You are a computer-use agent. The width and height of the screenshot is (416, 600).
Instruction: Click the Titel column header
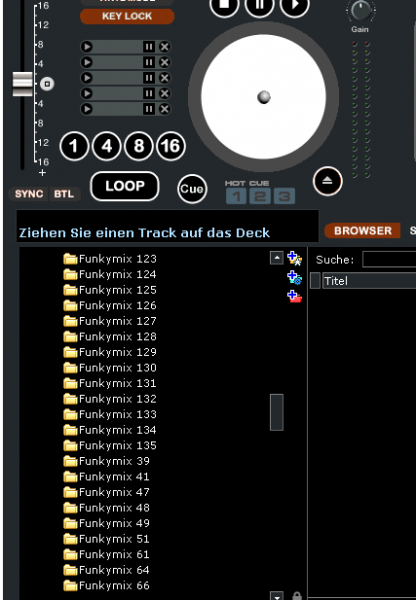(369, 281)
